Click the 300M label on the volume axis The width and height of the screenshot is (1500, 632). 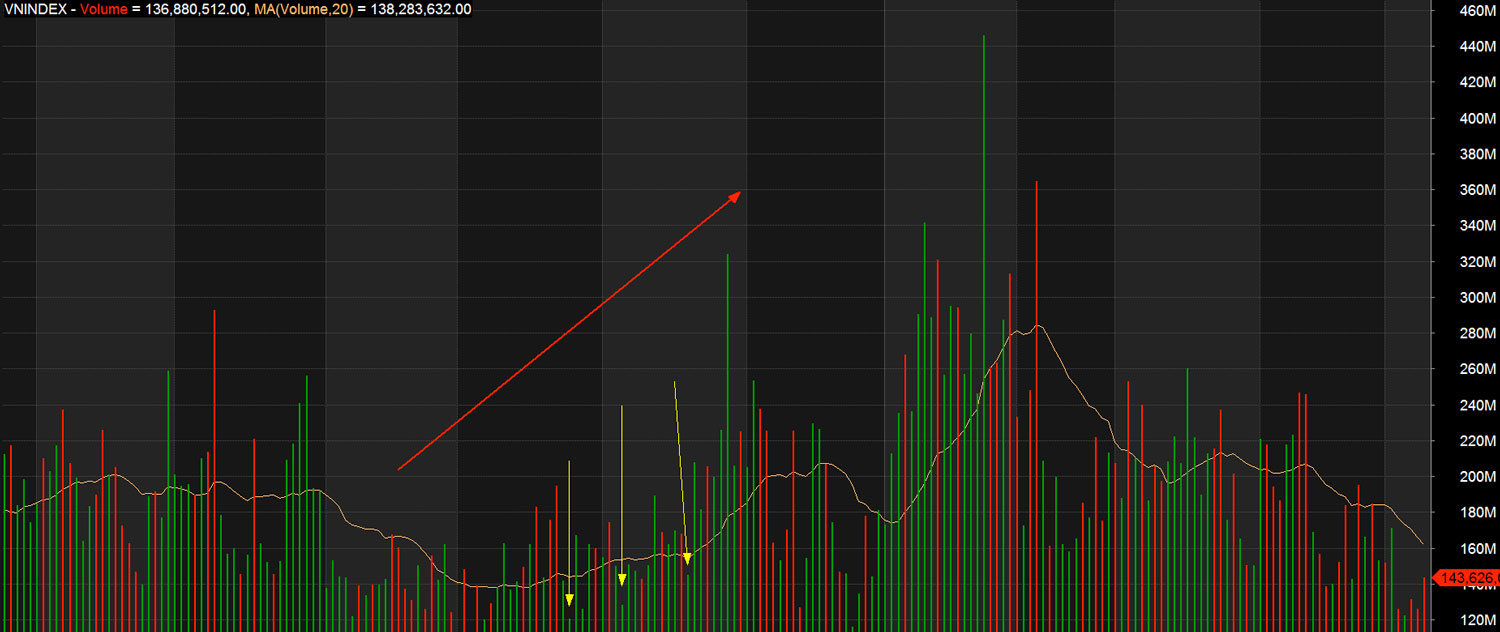(x=1476, y=299)
